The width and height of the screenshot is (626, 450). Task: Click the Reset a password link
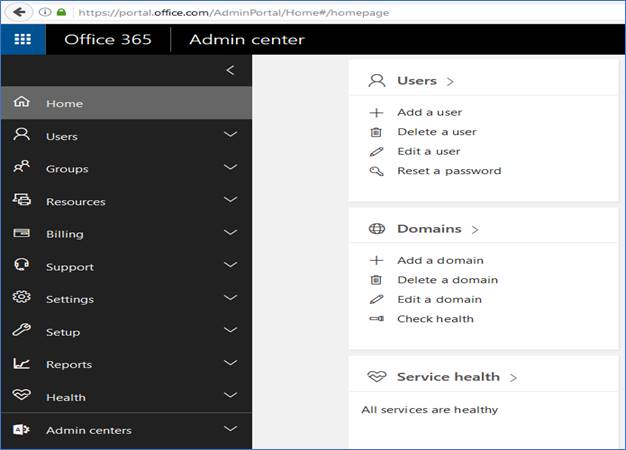[x=449, y=171]
